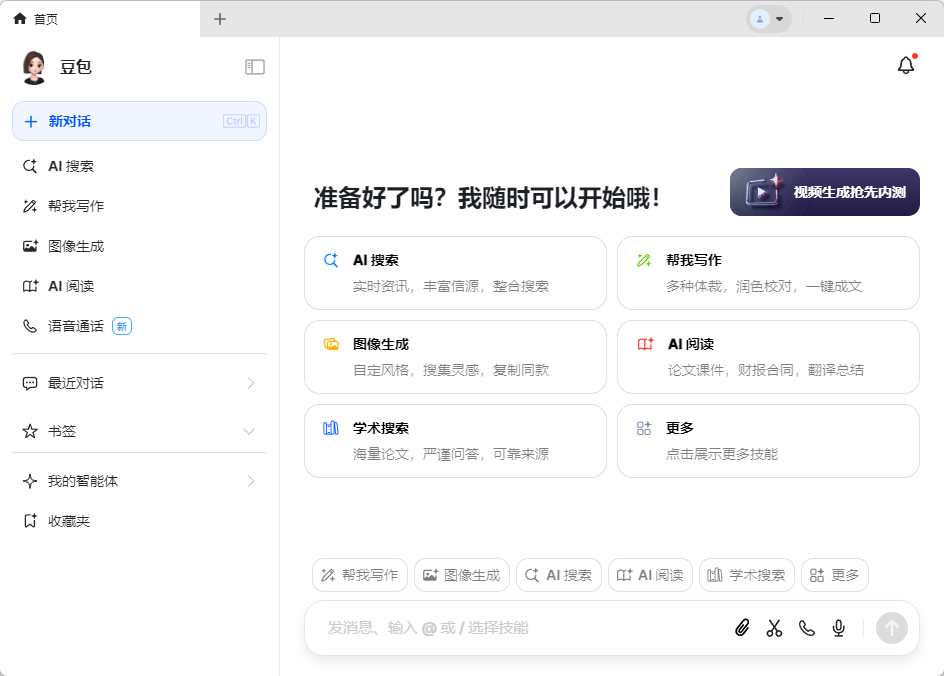Activate microphone voice input icon
Viewport: 944px width, 676px height.
[839, 628]
